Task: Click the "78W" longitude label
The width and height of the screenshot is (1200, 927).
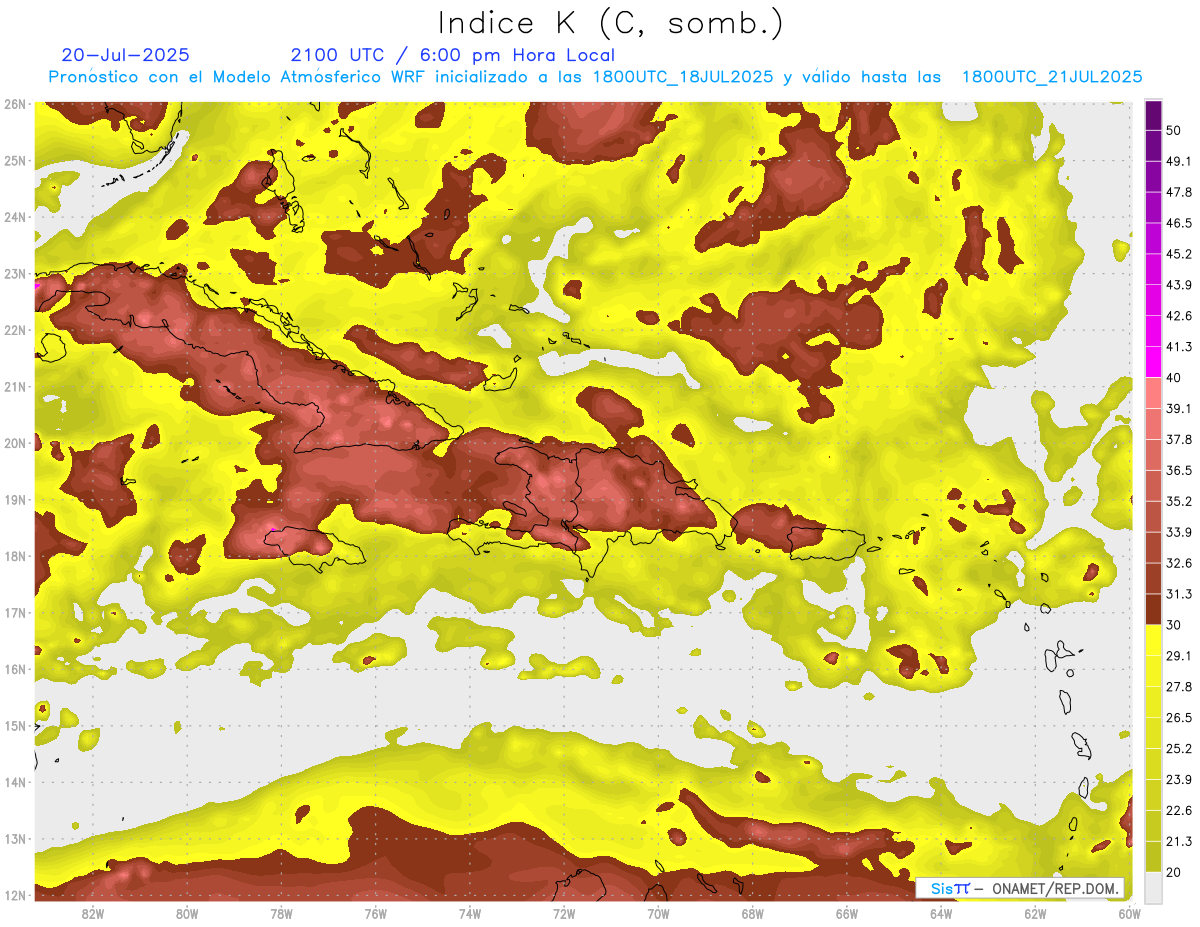Action: [x=281, y=912]
